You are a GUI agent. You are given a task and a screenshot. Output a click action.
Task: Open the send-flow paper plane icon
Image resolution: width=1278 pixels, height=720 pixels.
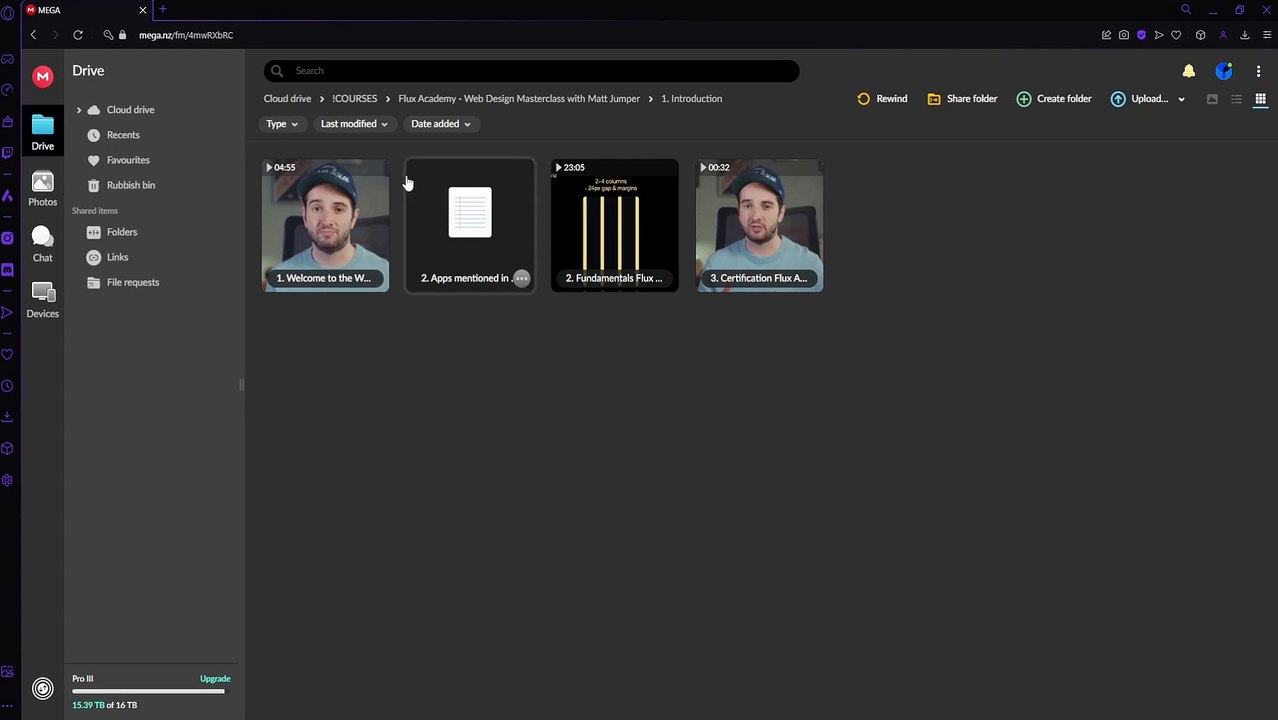coord(1158,35)
